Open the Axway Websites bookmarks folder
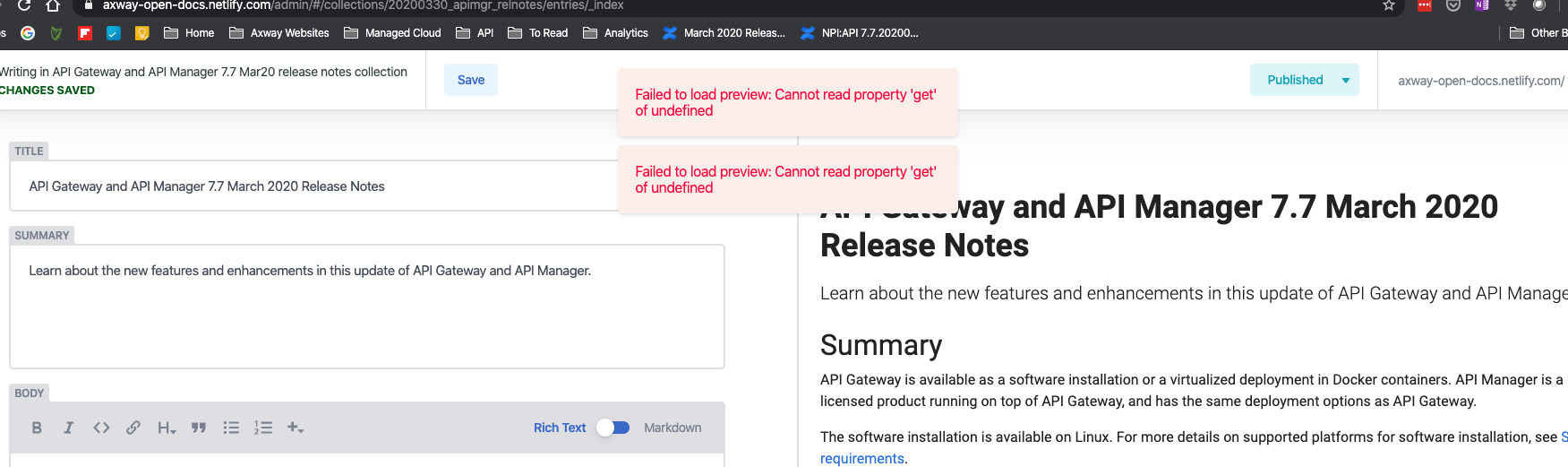The image size is (1568, 467). point(279,33)
